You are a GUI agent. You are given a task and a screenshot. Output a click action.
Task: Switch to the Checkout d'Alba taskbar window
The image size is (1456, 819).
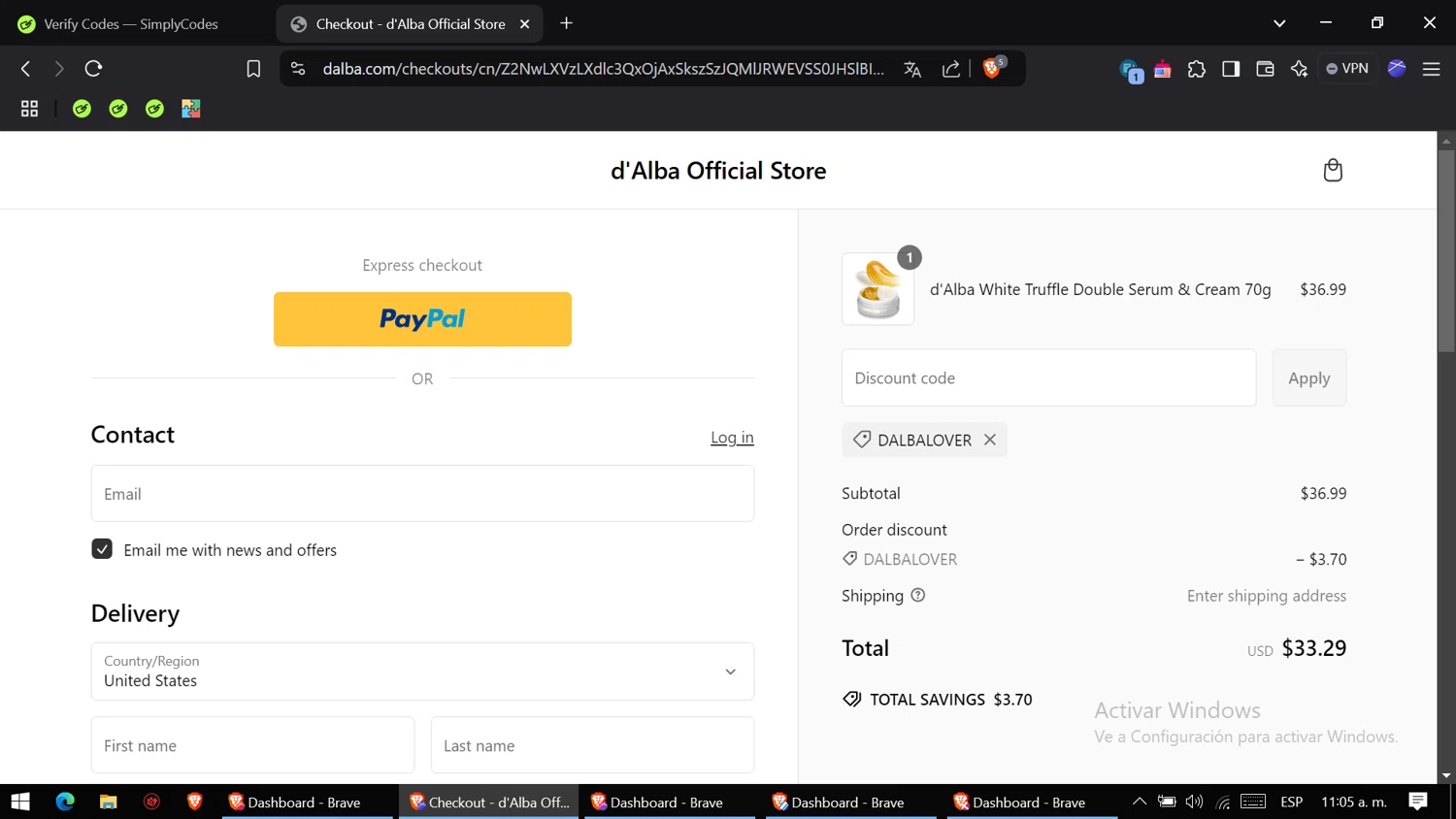tap(489, 803)
